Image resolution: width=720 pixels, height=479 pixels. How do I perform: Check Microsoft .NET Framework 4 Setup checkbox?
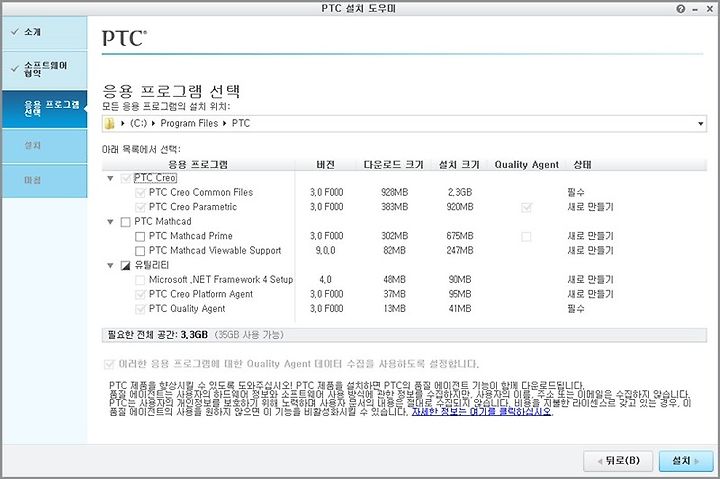tap(140, 280)
